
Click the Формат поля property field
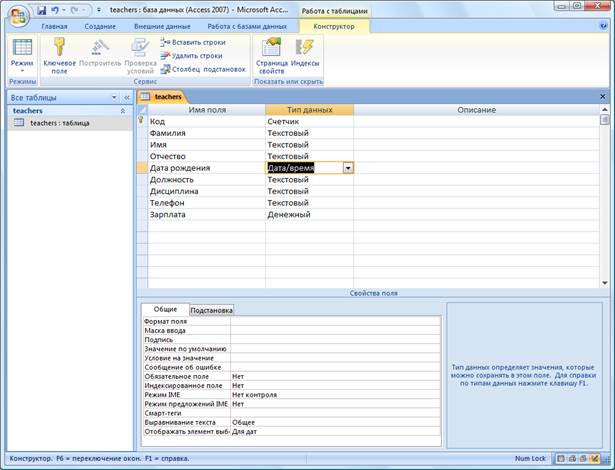pos(335,321)
